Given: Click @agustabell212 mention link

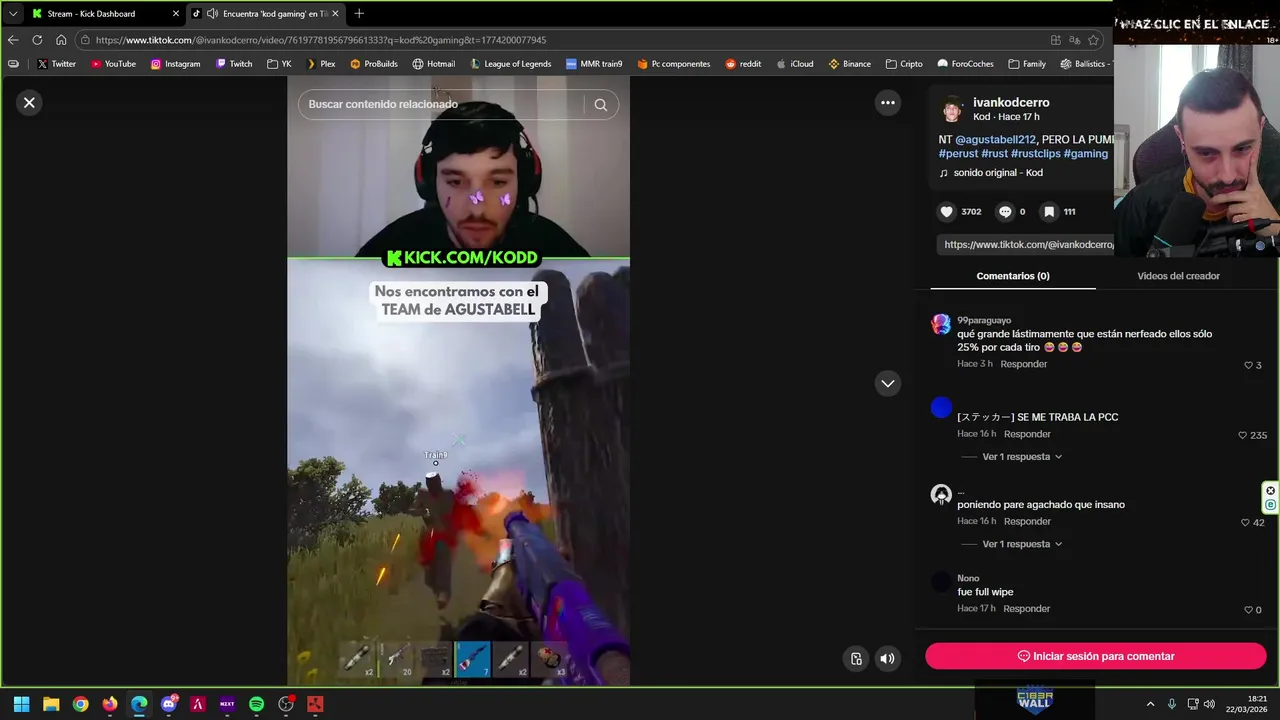Looking at the screenshot, I should click(995, 139).
